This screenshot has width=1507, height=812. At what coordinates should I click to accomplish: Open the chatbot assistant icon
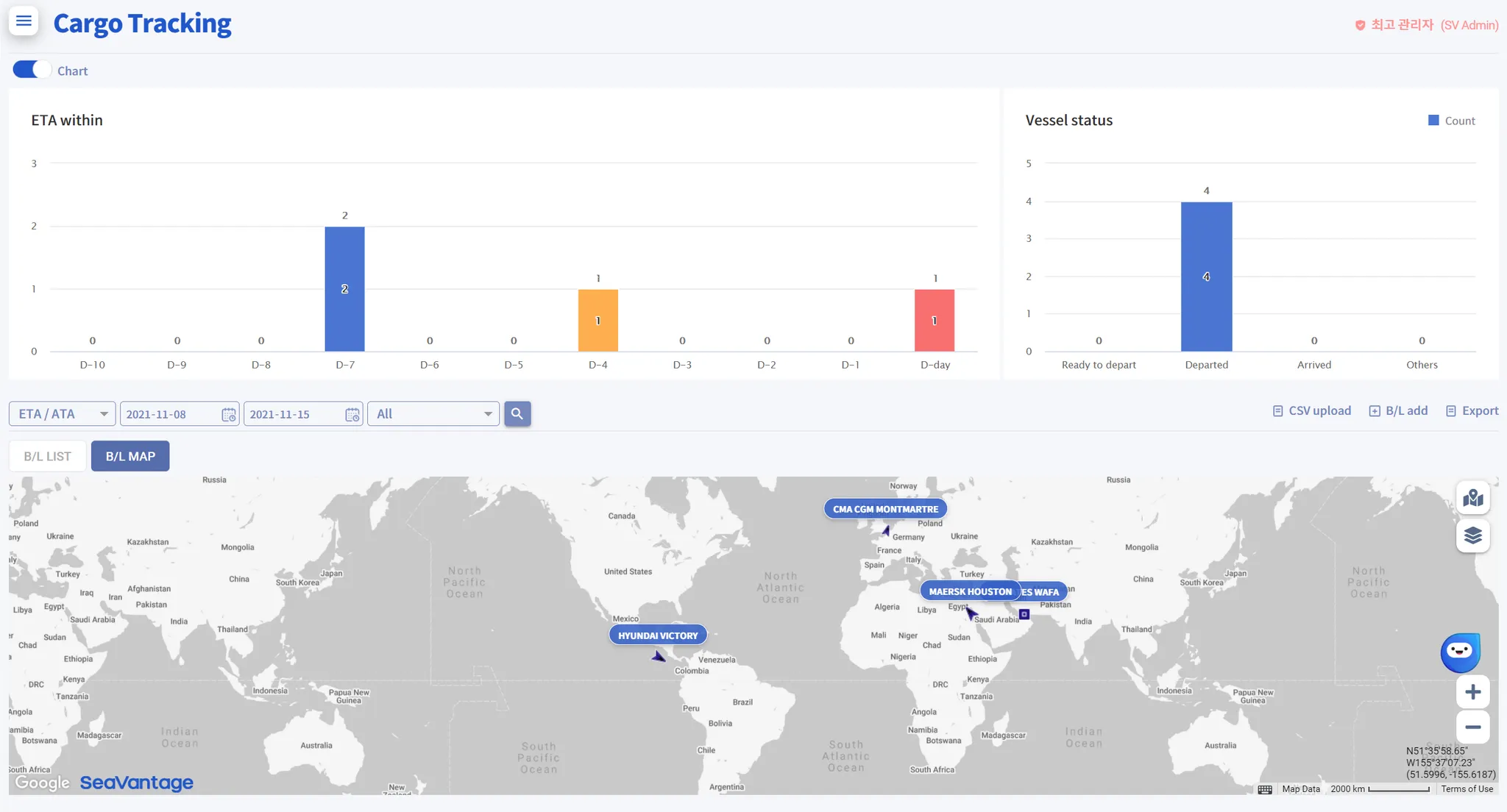1460,652
